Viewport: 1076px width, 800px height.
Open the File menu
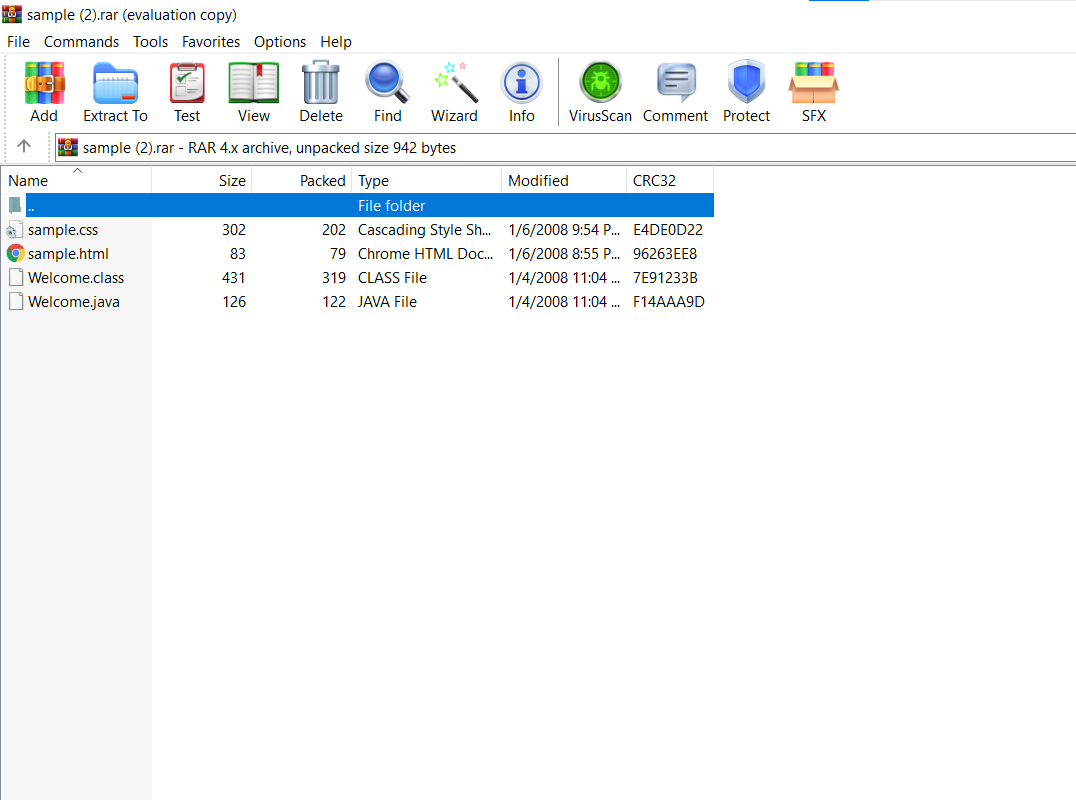(18, 42)
